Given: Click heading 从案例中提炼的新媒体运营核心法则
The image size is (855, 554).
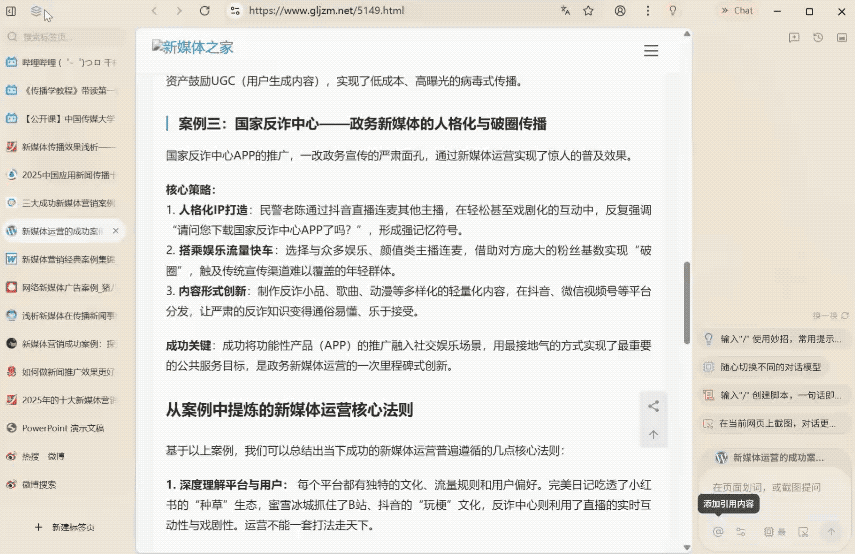Looking at the screenshot, I should [x=290, y=410].
